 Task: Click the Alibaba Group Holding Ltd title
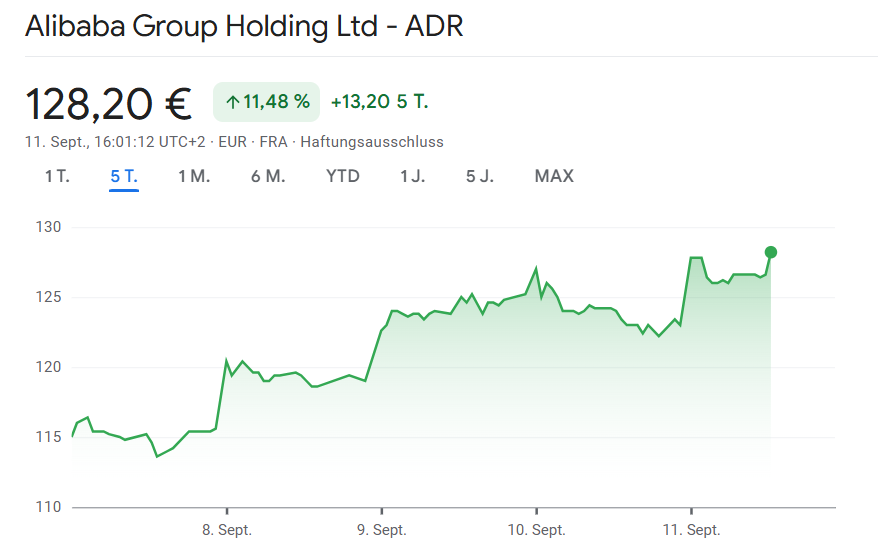click(244, 27)
